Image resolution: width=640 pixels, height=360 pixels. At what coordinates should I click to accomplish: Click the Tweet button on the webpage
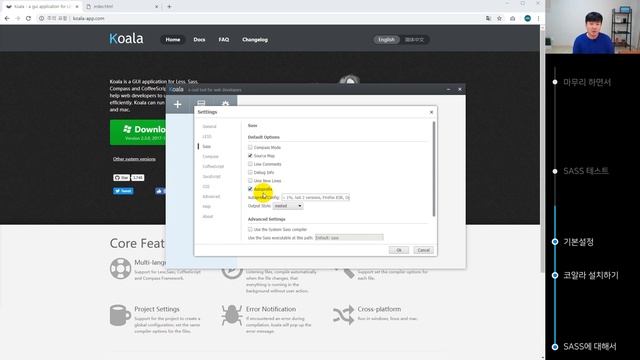coord(123,191)
